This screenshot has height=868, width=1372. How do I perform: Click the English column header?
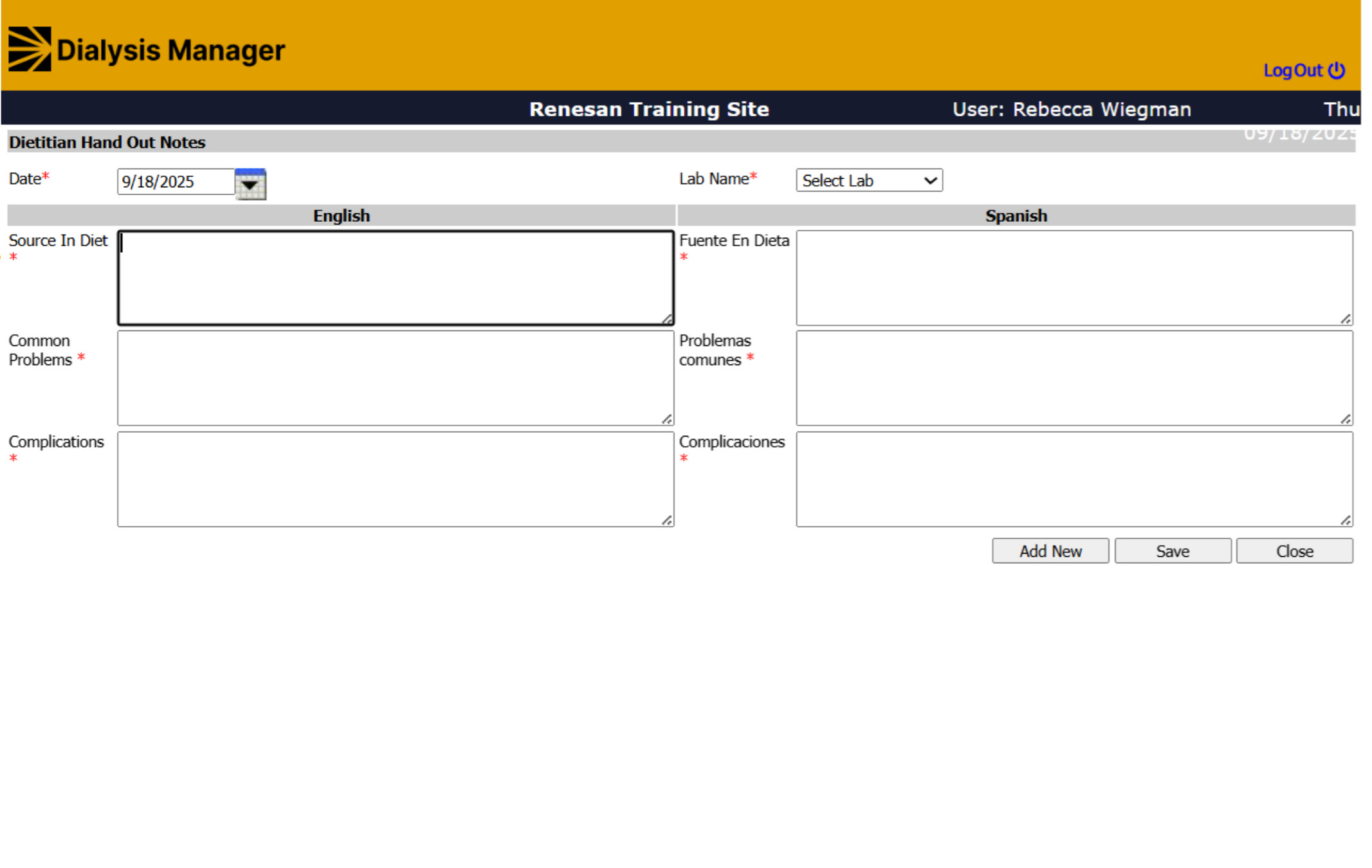point(342,216)
